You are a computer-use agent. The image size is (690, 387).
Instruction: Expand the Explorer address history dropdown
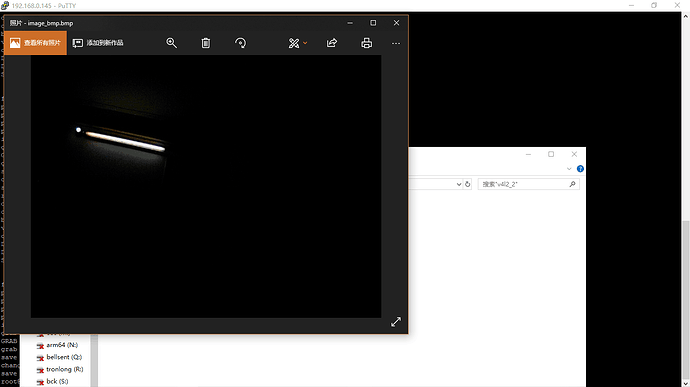pyautogui.click(x=459, y=184)
